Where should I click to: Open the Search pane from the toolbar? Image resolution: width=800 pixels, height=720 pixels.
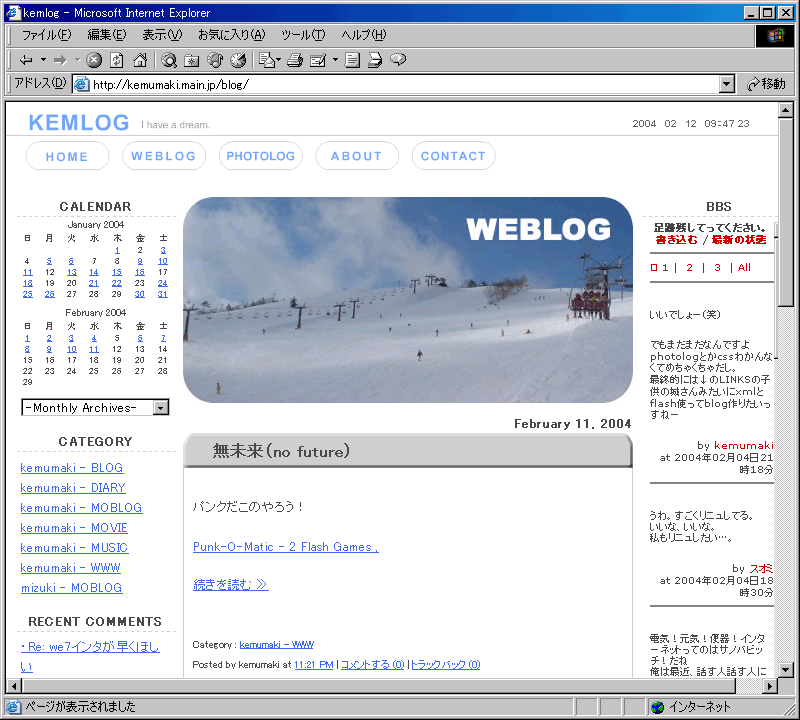(x=169, y=60)
